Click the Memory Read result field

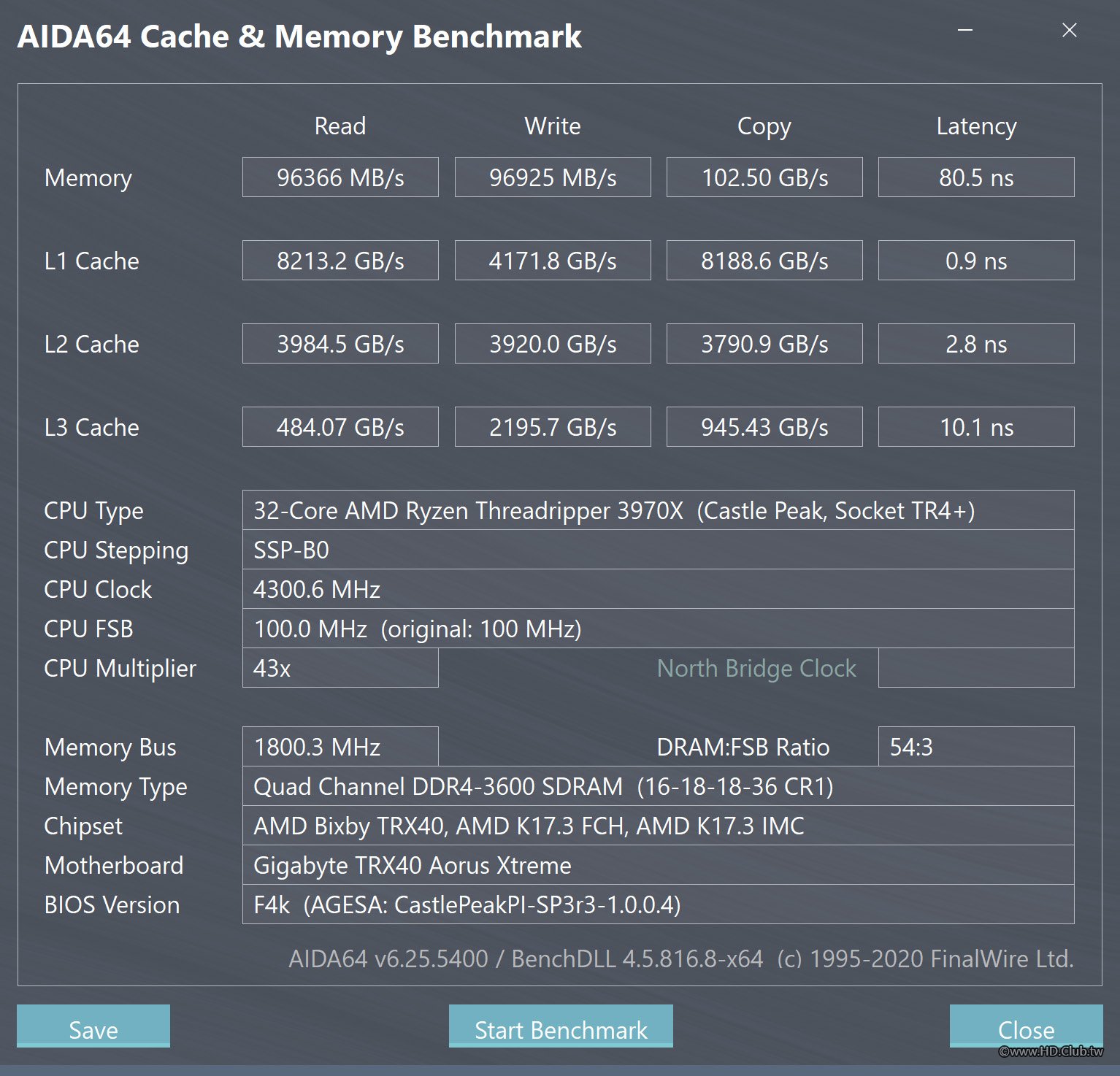340,177
